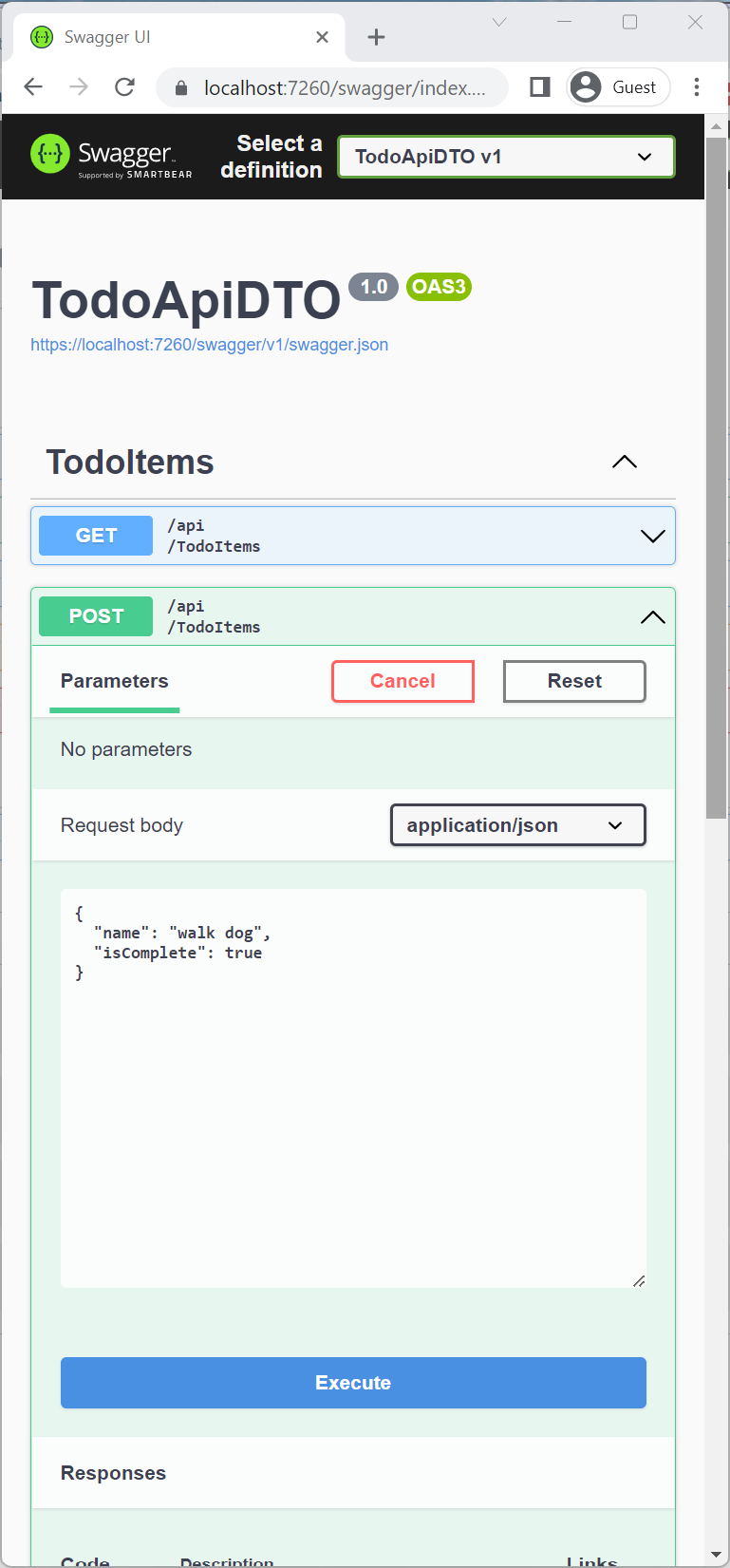Image resolution: width=730 pixels, height=1568 pixels.
Task: Select the Parameters tab
Action: [x=114, y=681]
